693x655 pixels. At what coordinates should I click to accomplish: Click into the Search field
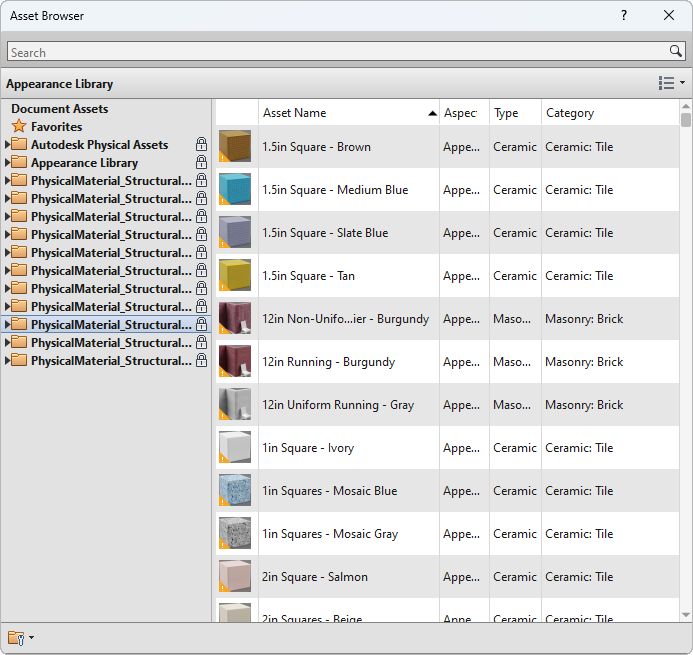[338, 52]
